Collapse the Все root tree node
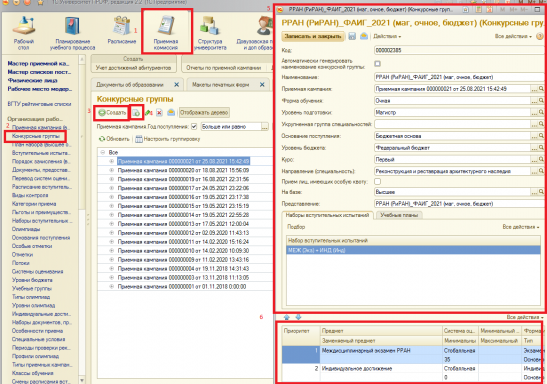 point(103,152)
